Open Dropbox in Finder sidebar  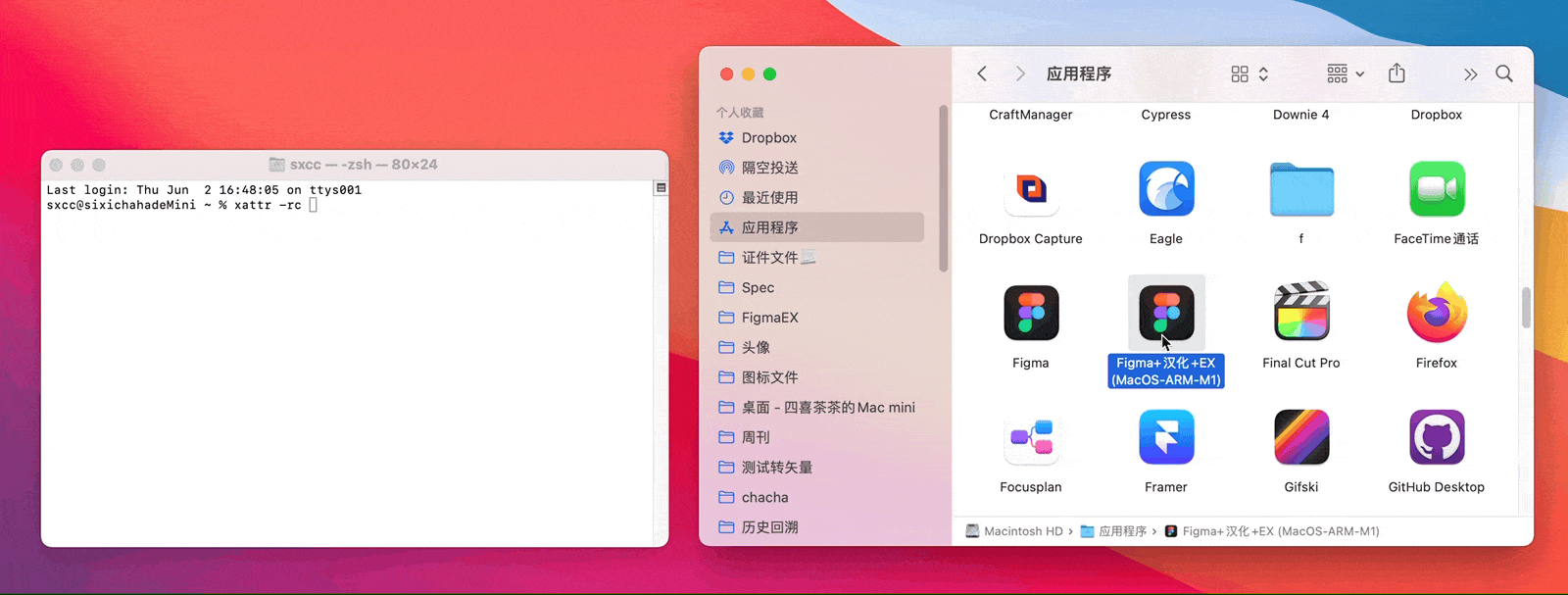pyautogui.click(x=817, y=138)
